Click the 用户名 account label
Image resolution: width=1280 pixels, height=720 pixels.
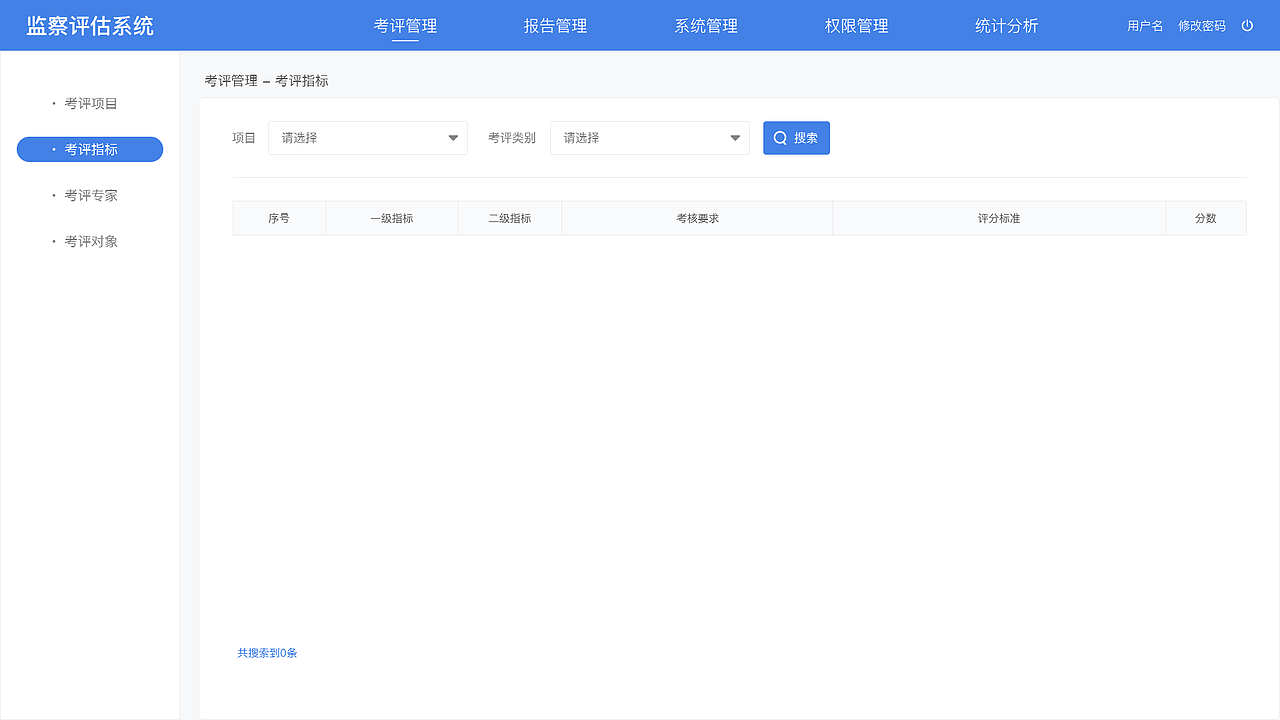(1144, 25)
